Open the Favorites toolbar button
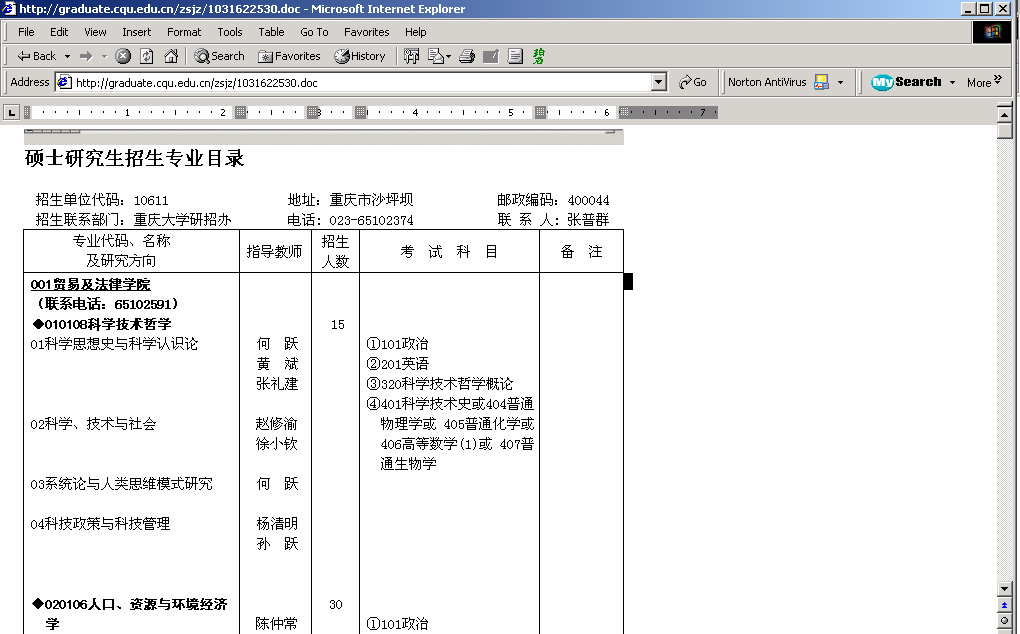Screen dimensions: 1020x634 [x=289, y=56]
